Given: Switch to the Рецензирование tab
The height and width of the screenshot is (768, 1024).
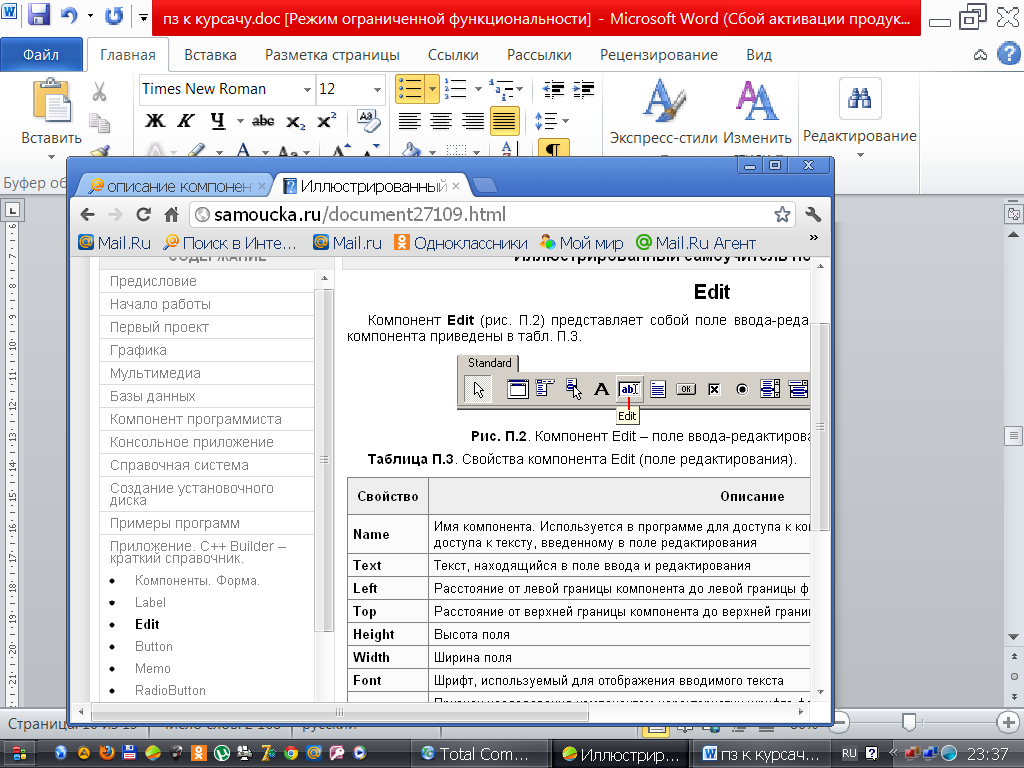Looking at the screenshot, I should pos(658,55).
